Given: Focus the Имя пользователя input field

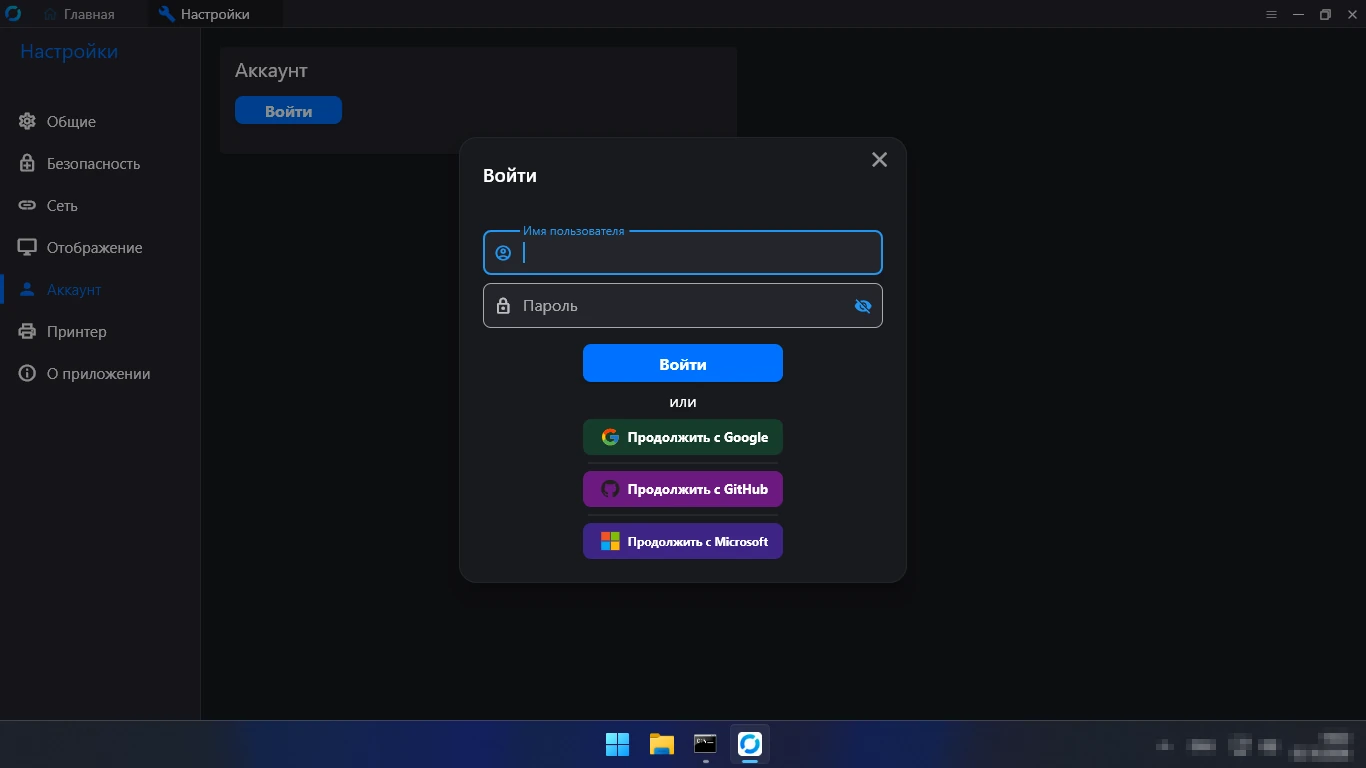Looking at the screenshot, I should 683,253.
